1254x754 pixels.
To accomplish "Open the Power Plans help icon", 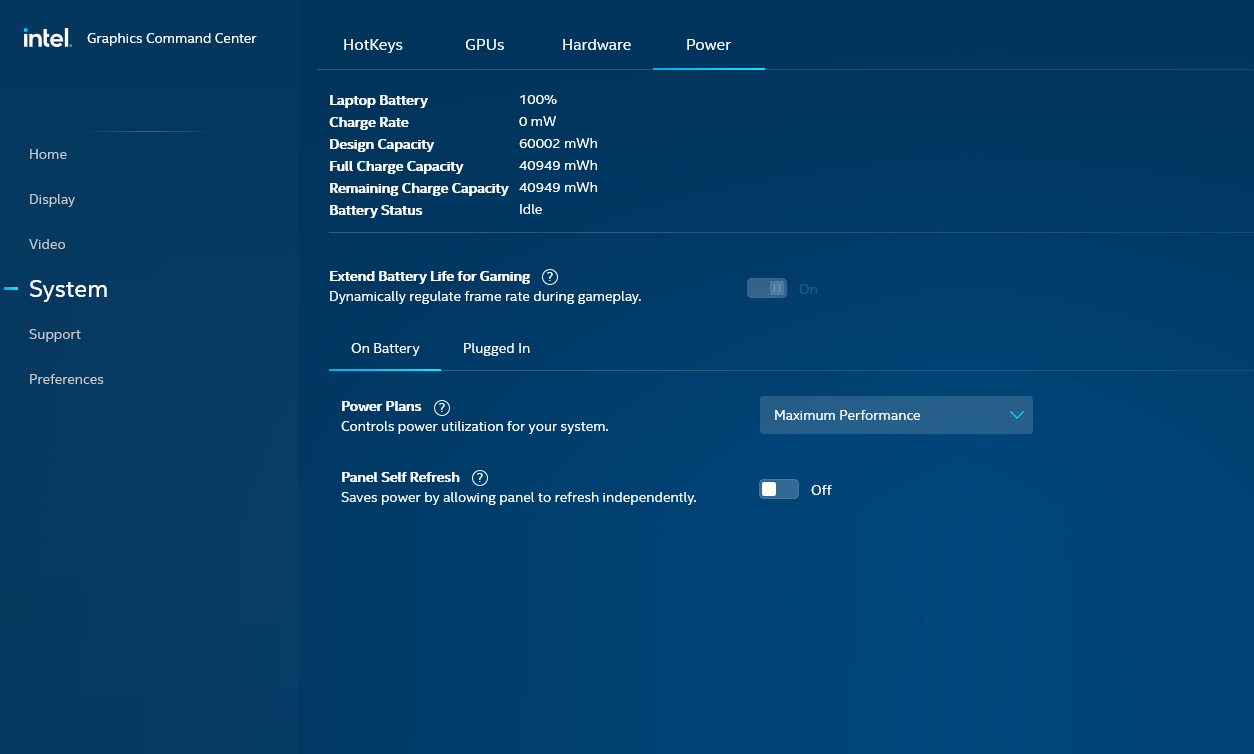I will [x=442, y=407].
